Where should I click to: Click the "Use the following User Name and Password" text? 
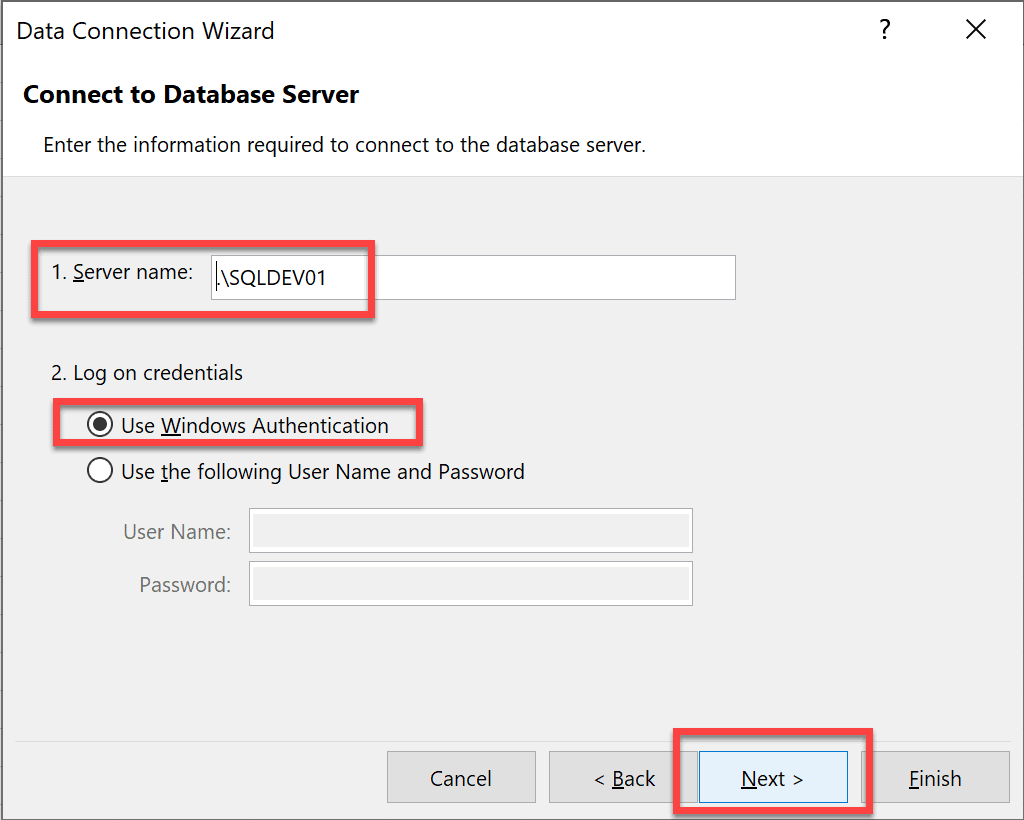[322, 471]
